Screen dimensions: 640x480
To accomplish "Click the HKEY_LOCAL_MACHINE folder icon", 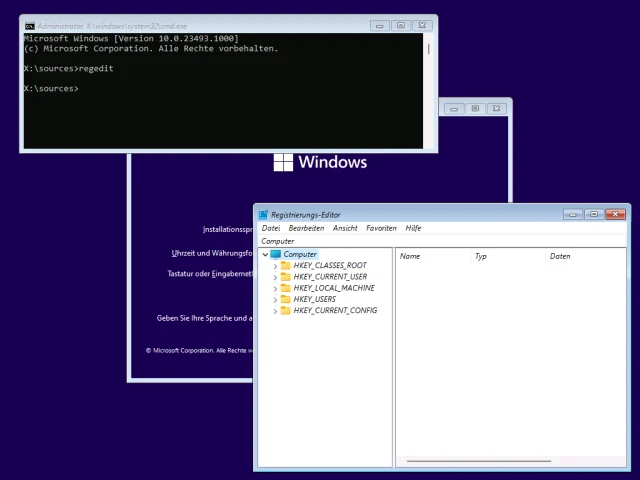I will [286, 288].
